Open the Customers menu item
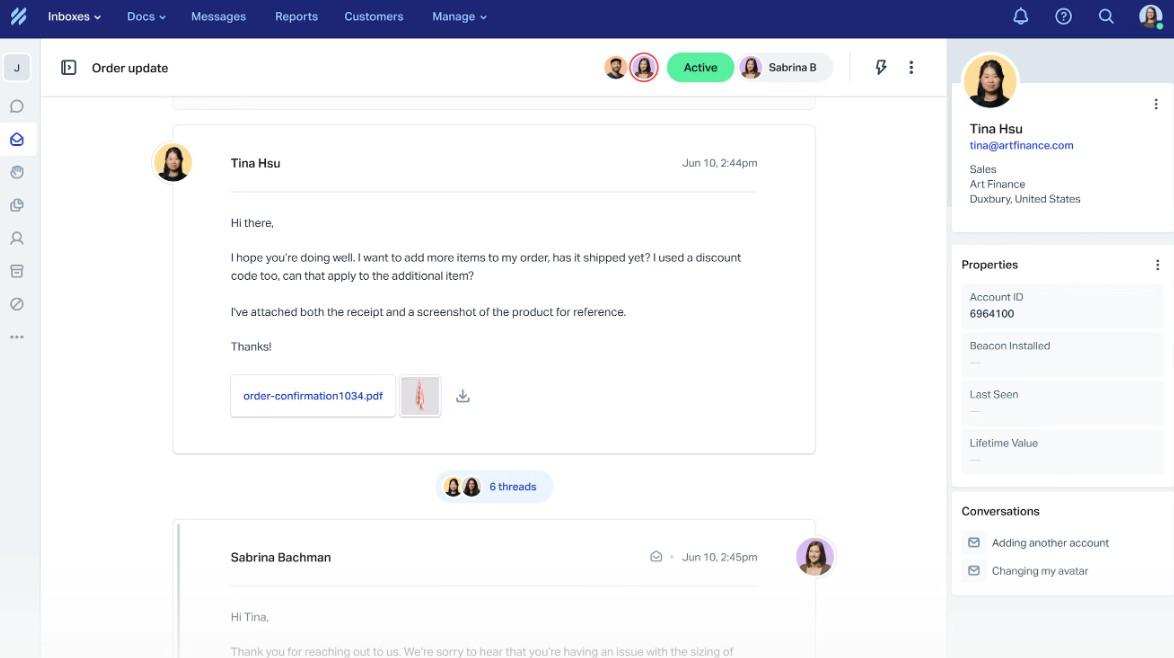Viewport: 1174px width, 658px height. pos(373,17)
